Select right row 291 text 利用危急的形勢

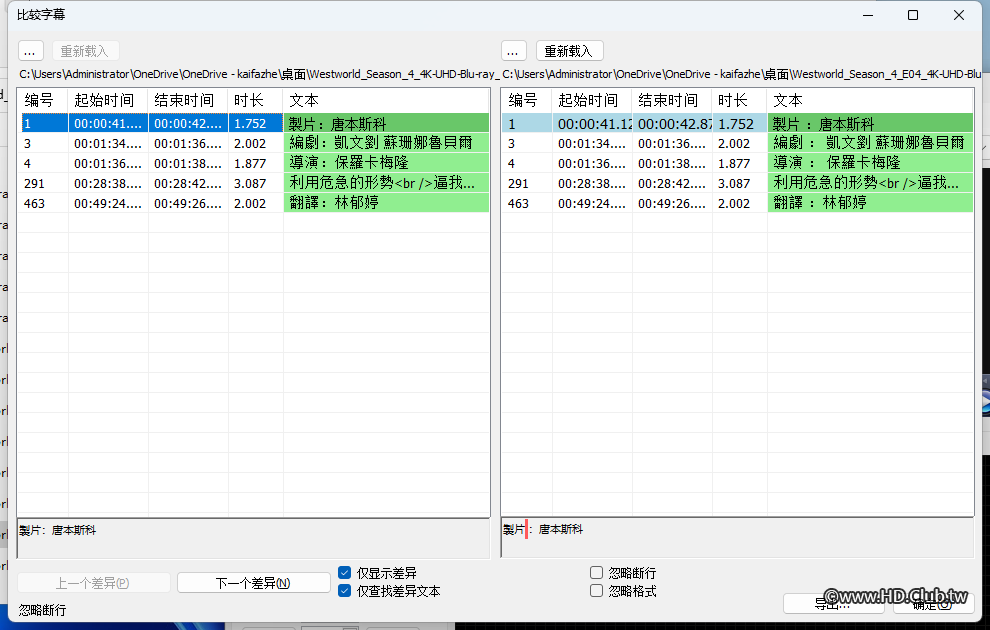(x=871, y=183)
